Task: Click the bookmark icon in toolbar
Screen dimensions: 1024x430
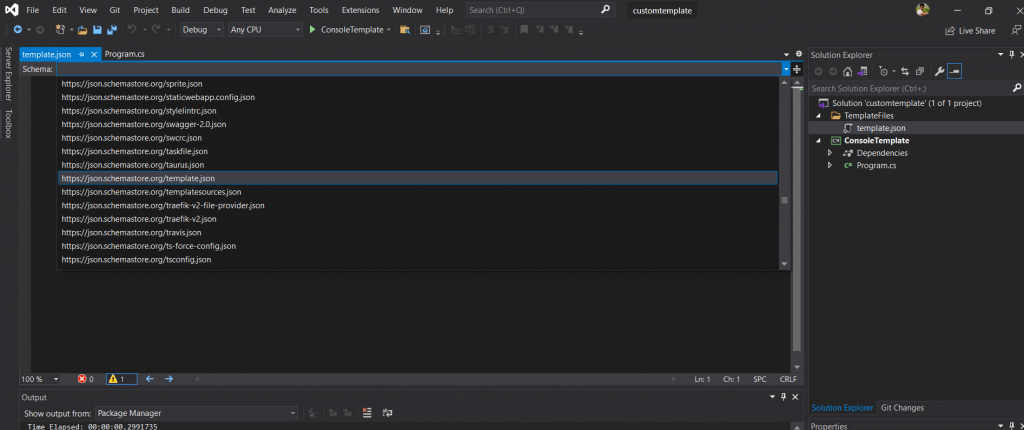Action: coord(524,29)
